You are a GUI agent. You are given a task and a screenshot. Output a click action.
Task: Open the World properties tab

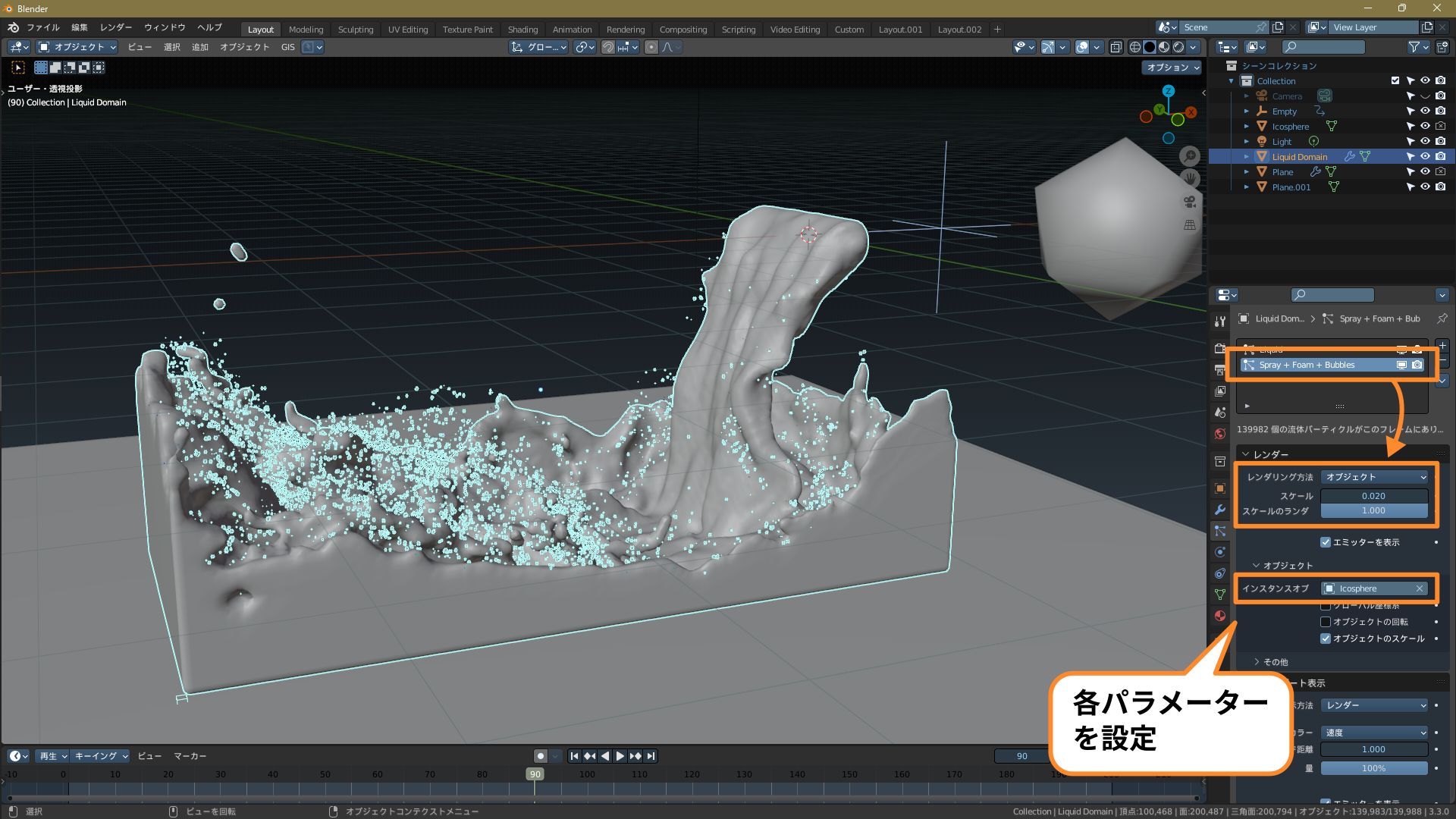tap(1219, 434)
